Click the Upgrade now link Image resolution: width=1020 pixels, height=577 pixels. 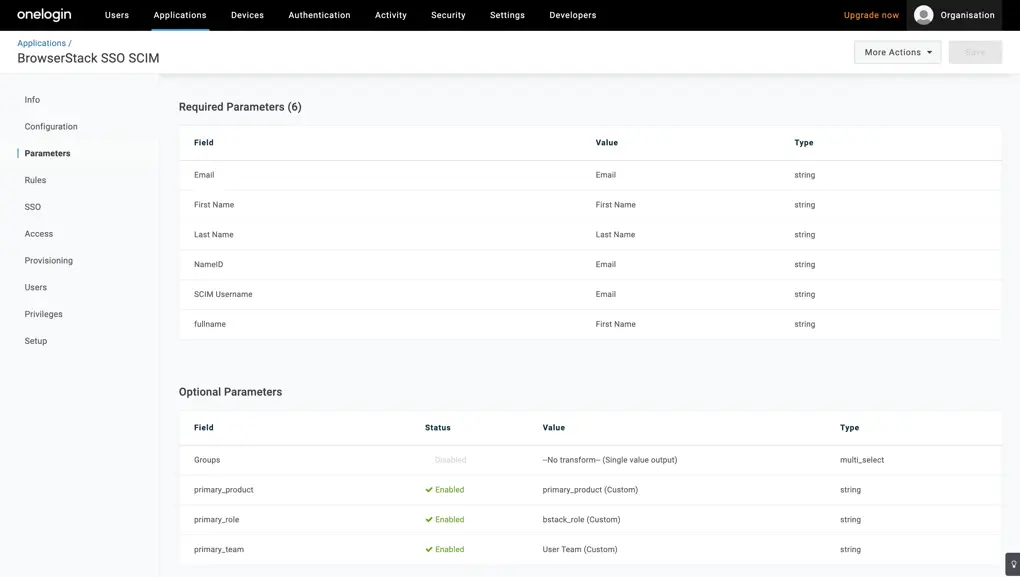pos(871,15)
